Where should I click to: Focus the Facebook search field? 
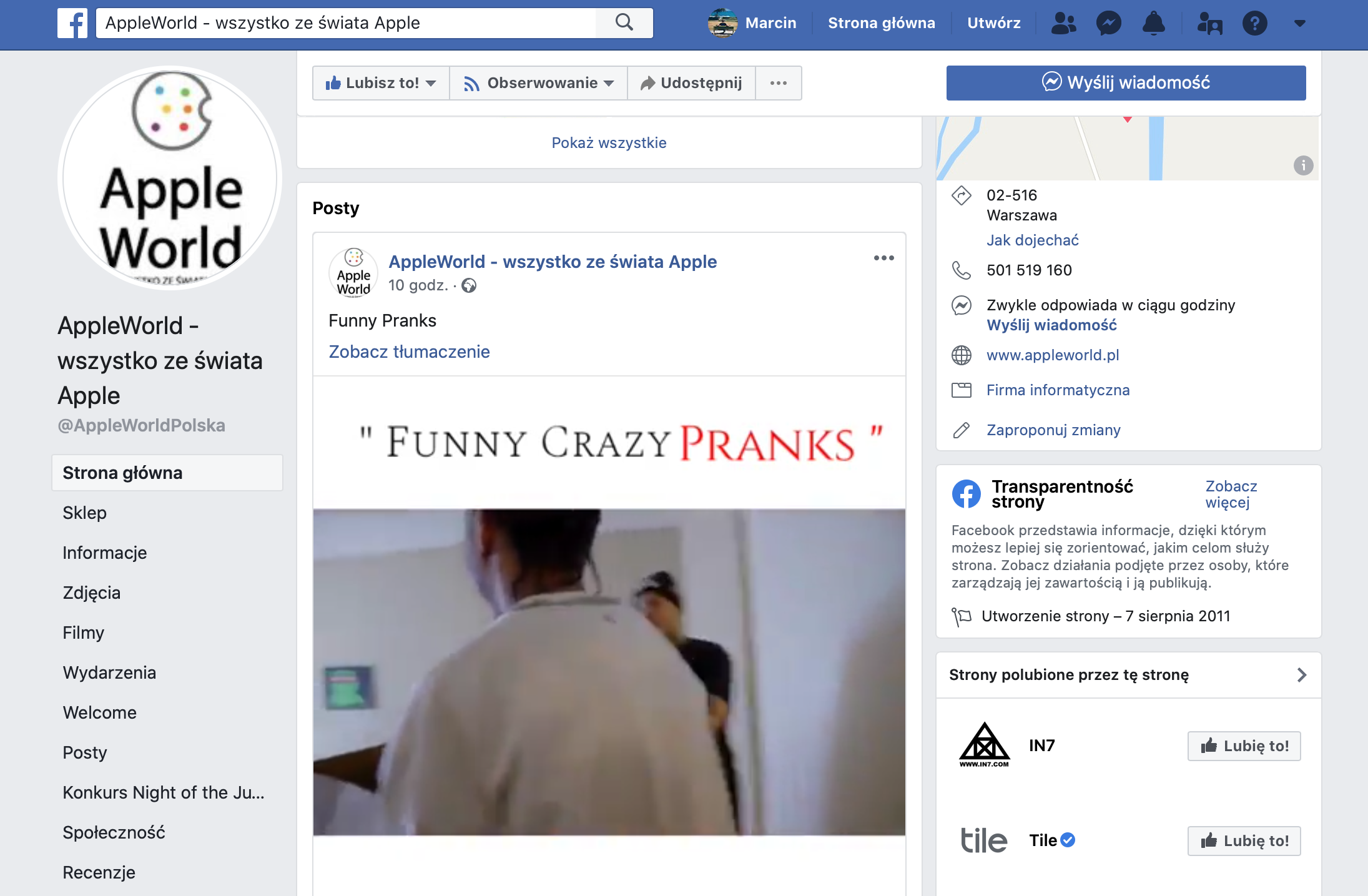pos(346,23)
